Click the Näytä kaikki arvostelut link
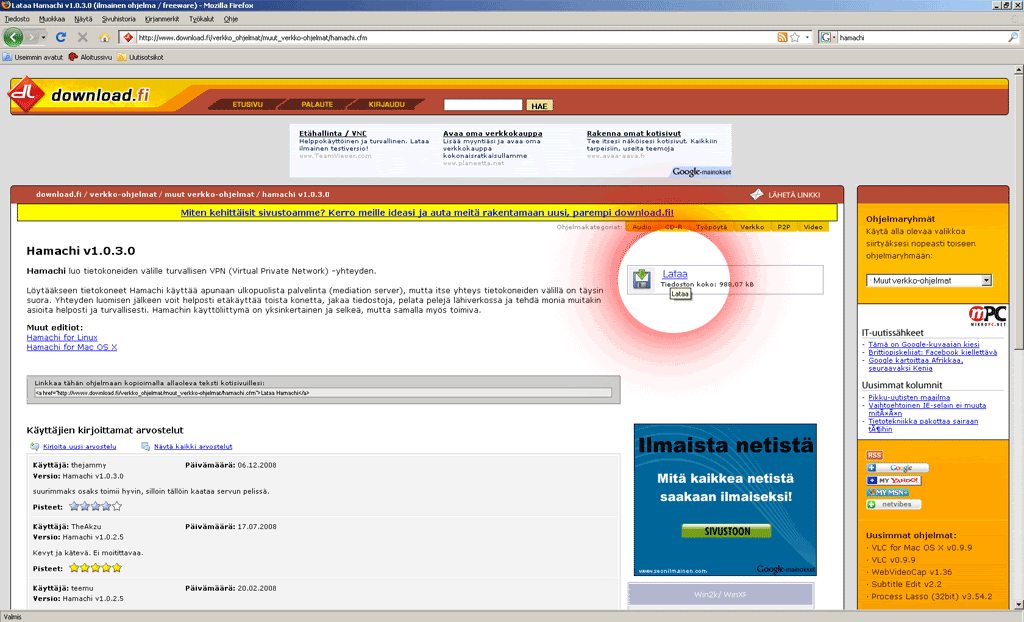 coord(193,446)
